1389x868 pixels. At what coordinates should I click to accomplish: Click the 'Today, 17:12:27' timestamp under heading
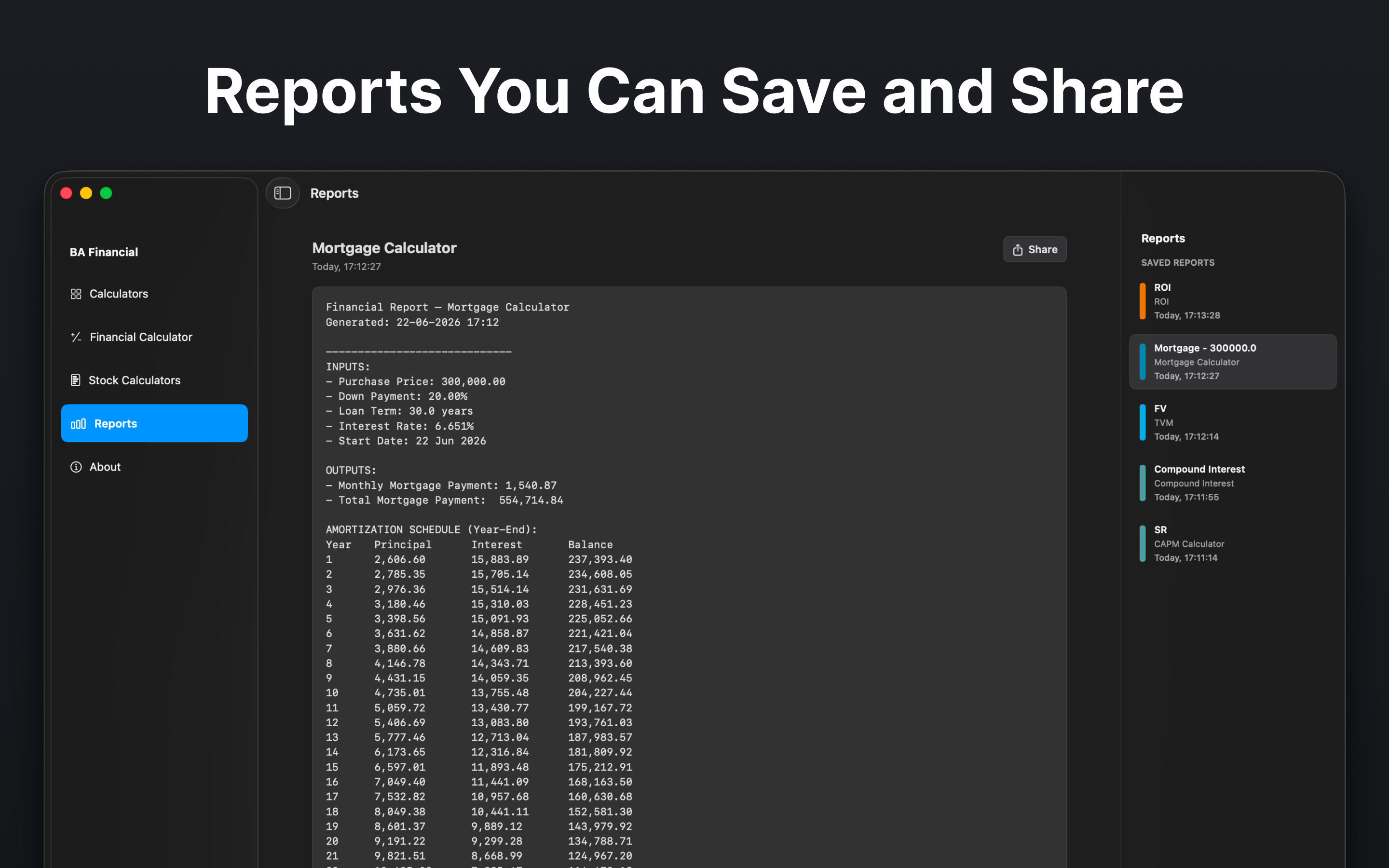(x=346, y=266)
